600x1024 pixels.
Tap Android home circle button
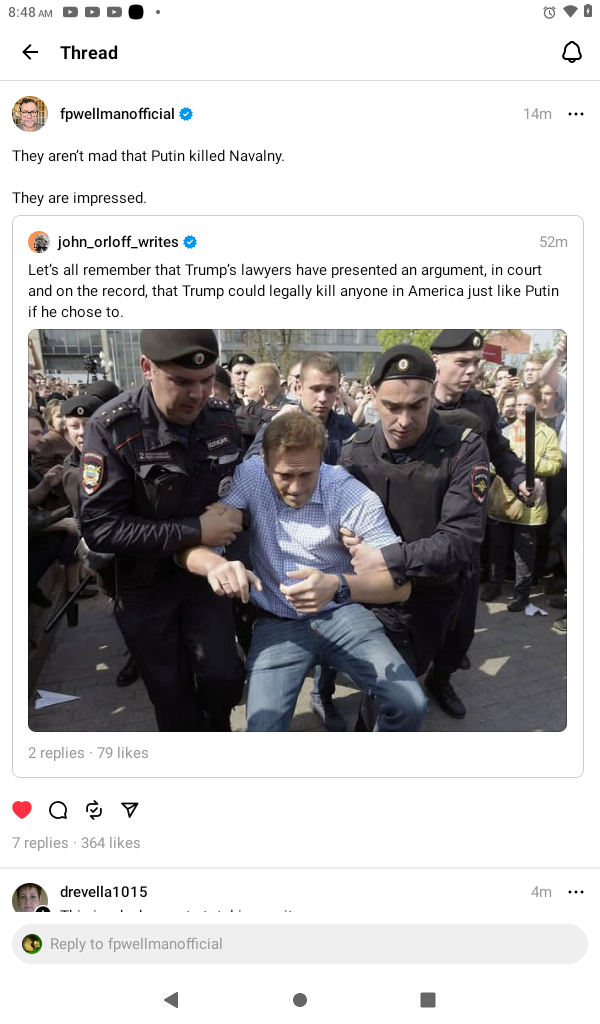[300, 999]
